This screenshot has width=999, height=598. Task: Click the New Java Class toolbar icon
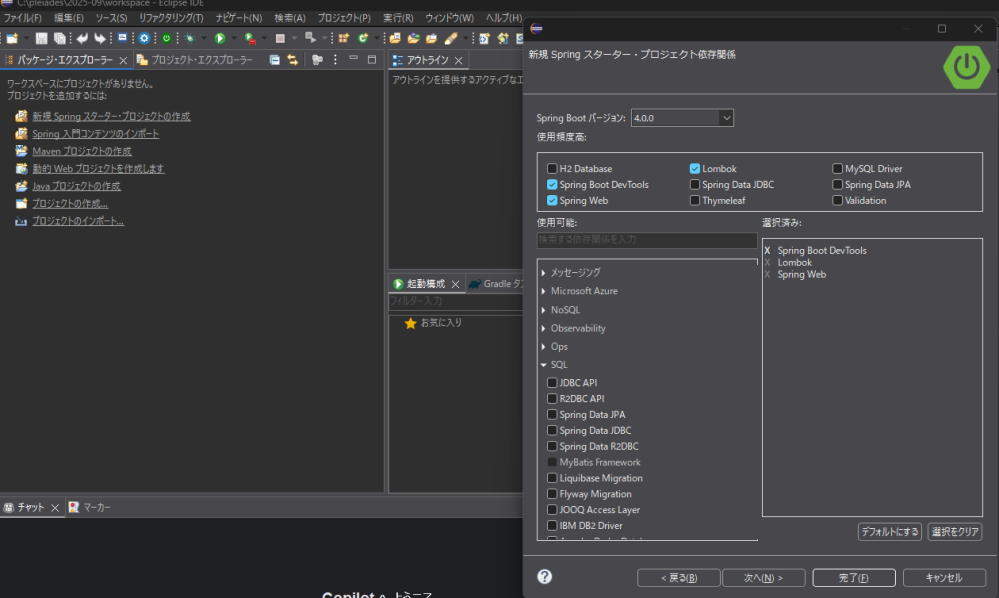coord(363,38)
